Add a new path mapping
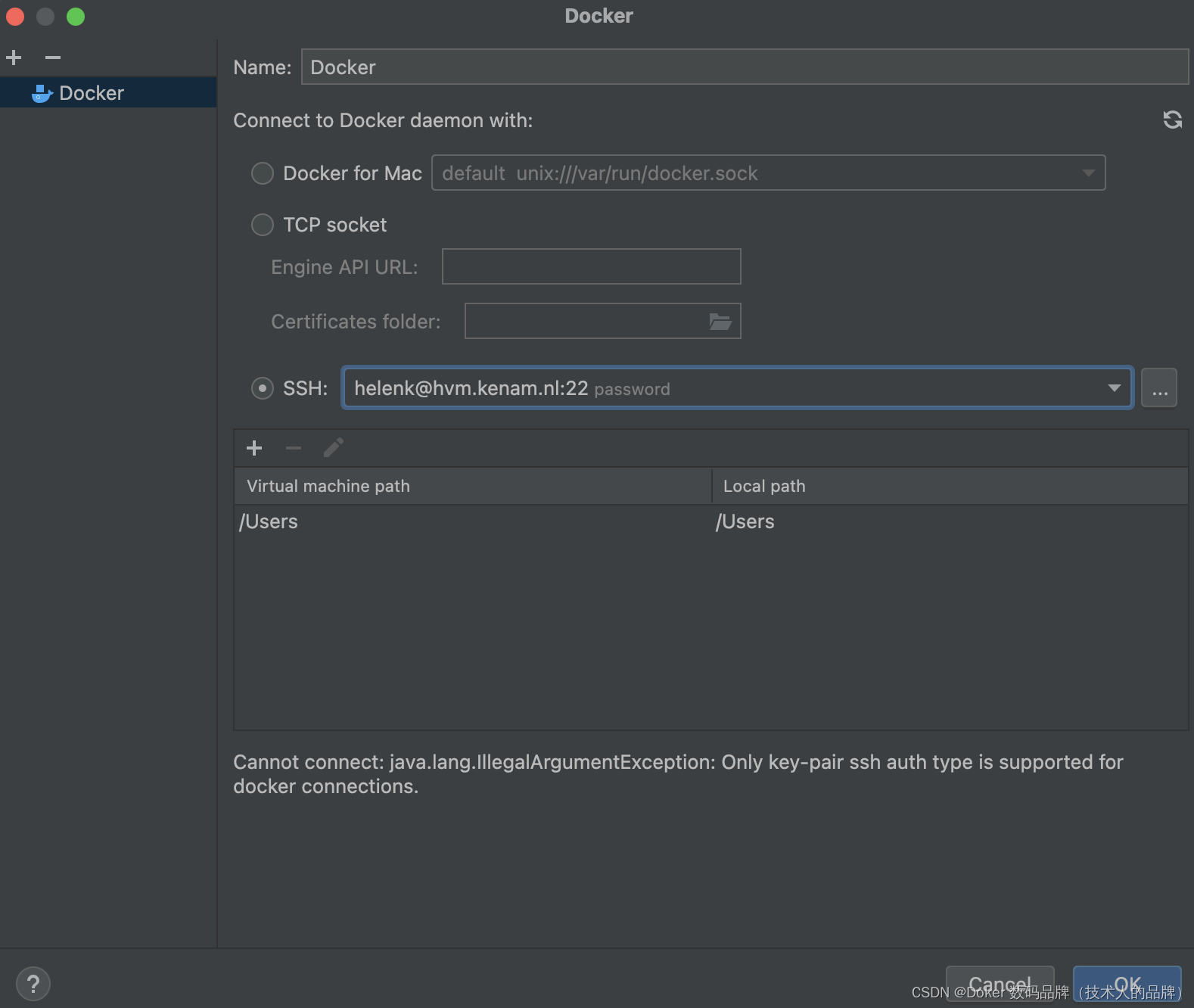 tap(254, 448)
